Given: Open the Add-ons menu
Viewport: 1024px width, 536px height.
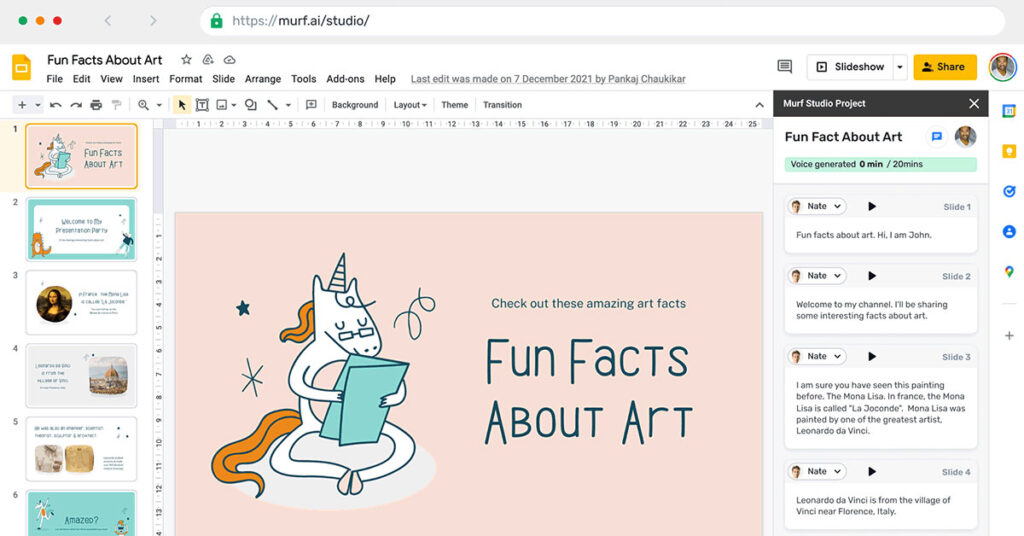Looking at the screenshot, I should point(345,79).
